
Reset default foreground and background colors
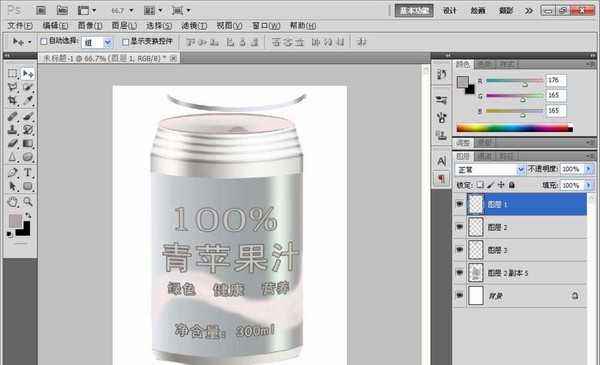[10, 234]
